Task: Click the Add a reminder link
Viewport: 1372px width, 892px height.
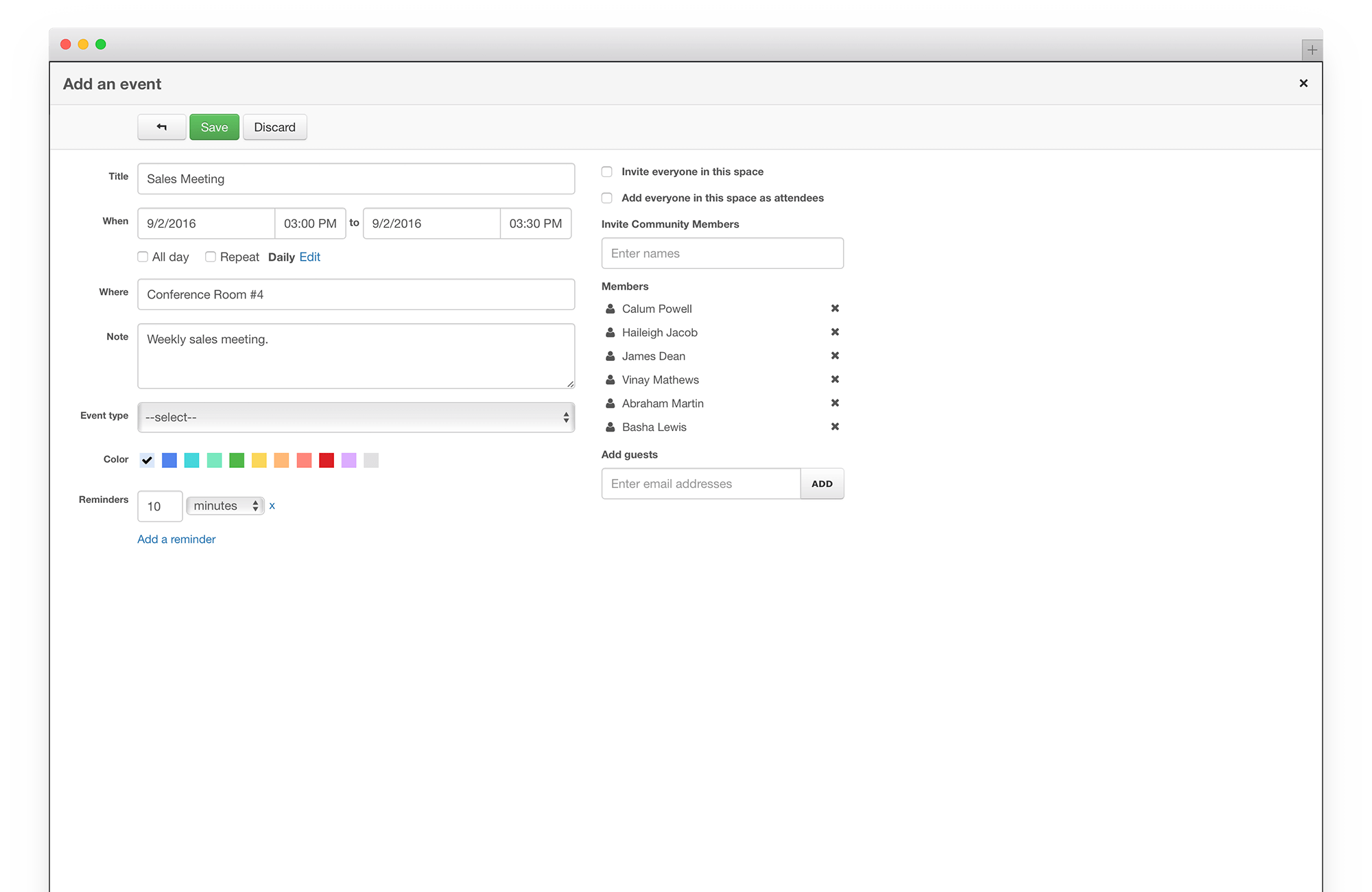Action: pos(176,539)
